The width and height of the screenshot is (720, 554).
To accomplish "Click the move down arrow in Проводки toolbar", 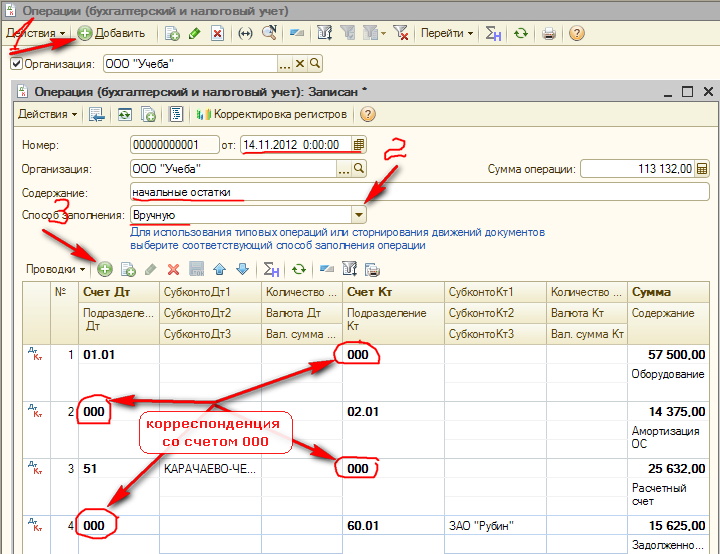I will 242,269.
